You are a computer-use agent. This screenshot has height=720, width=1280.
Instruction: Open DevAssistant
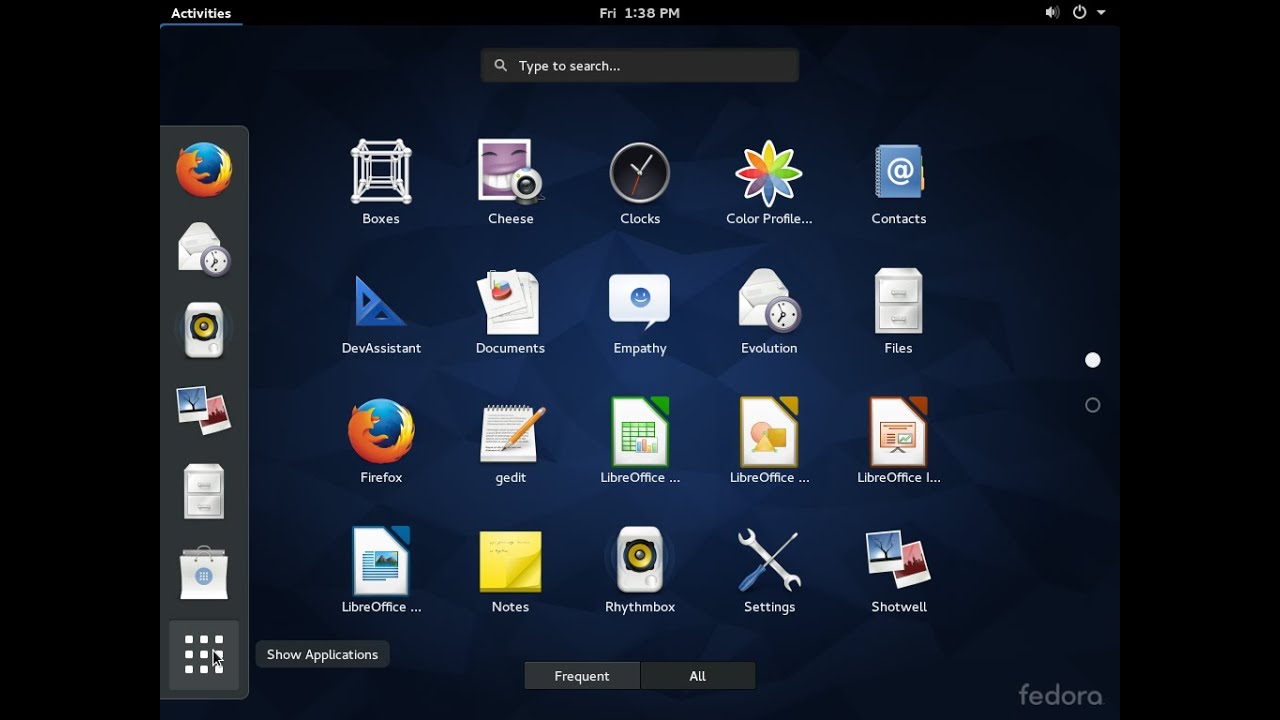click(x=381, y=311)
